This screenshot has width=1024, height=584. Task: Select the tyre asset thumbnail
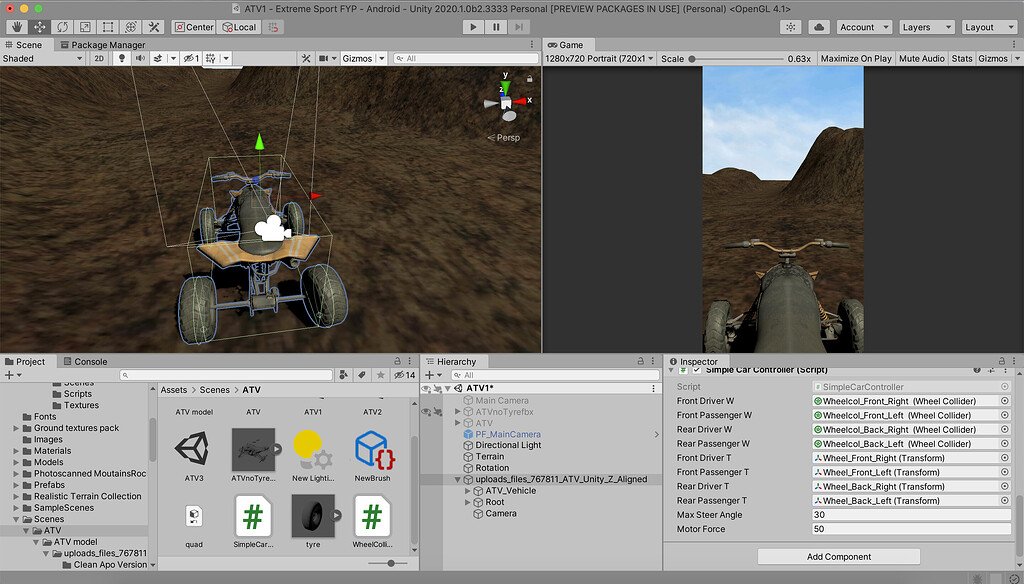(x=313, y=515)
